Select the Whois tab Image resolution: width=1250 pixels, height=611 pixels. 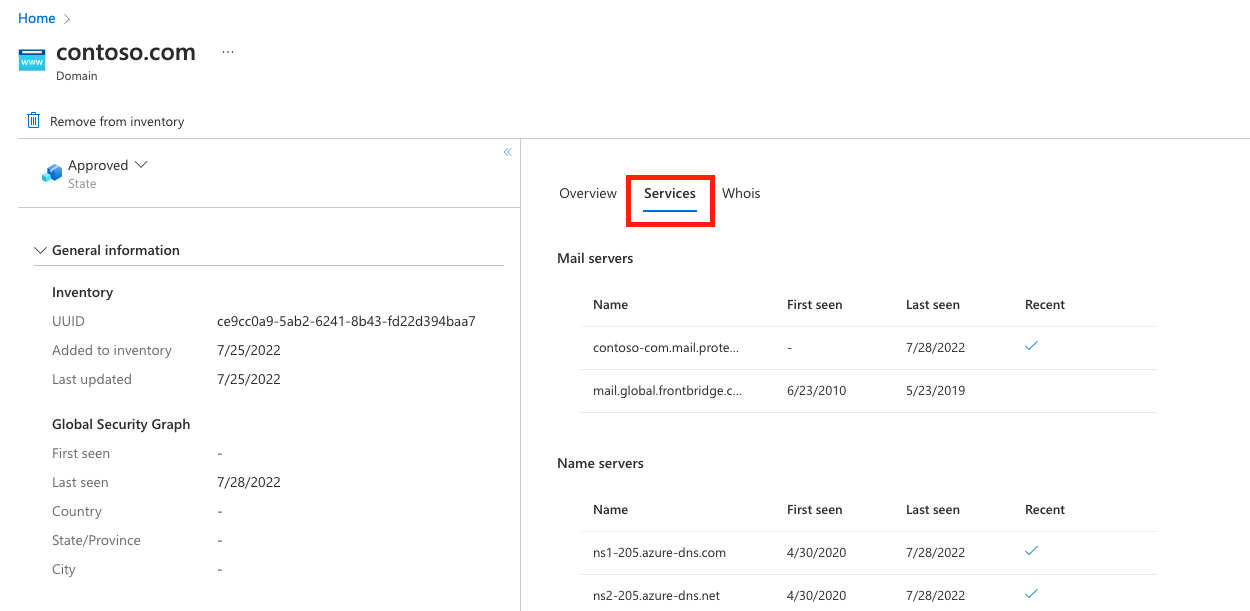tap(741, 193)
